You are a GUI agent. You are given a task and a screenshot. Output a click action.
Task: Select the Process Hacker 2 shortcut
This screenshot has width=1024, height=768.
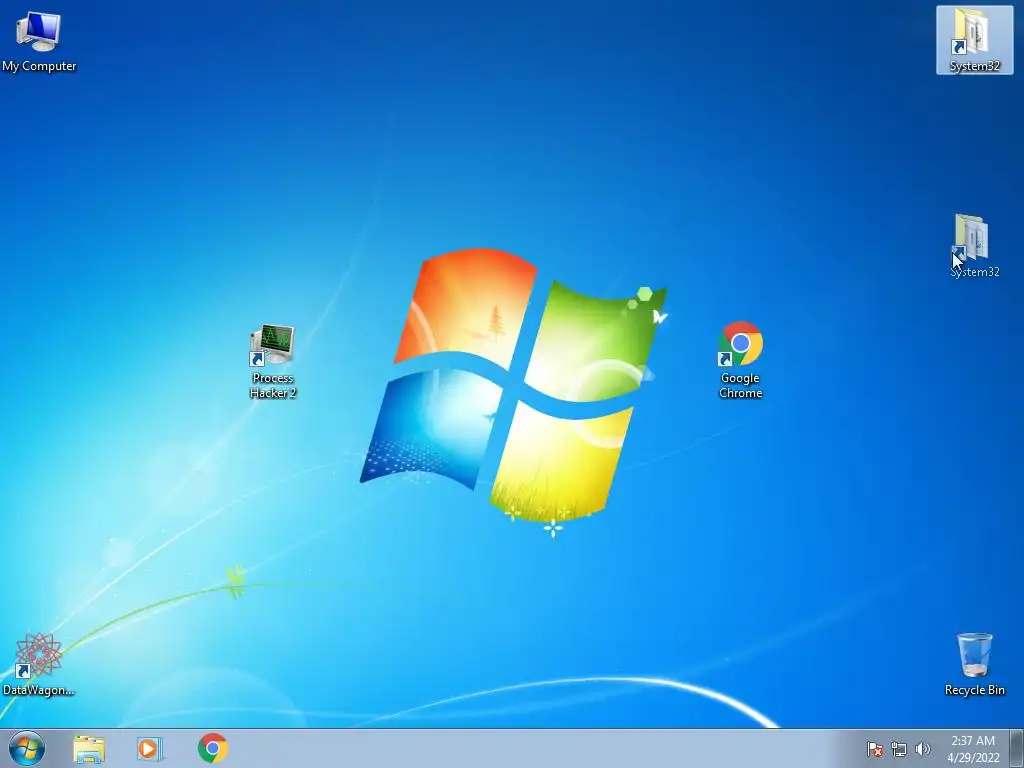(273, 361)
